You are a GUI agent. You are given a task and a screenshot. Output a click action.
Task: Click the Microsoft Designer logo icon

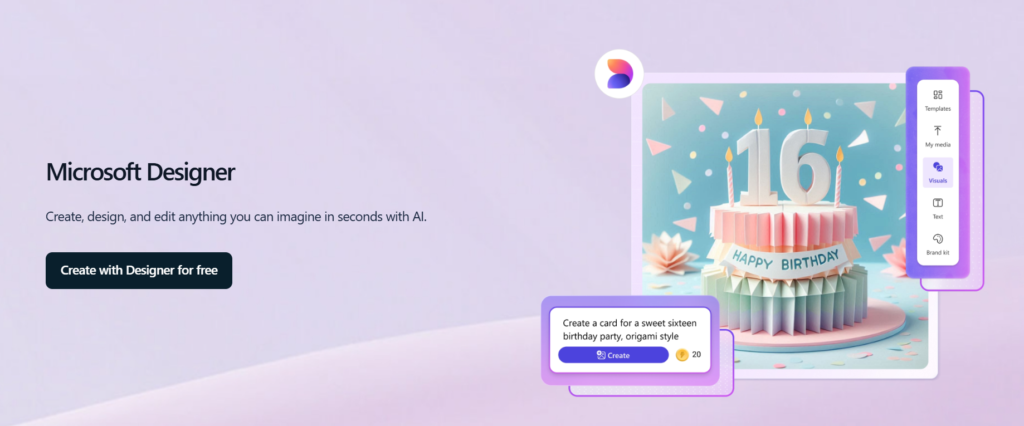coord(618,74)
